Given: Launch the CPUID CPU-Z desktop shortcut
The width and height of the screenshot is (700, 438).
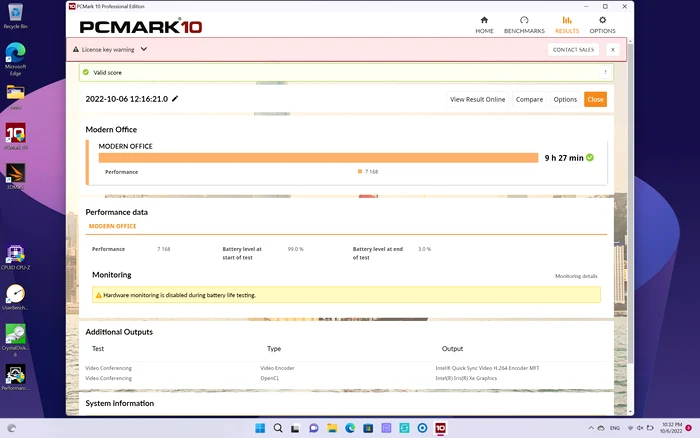Looking at the screenshot, I should pos(16,257).
